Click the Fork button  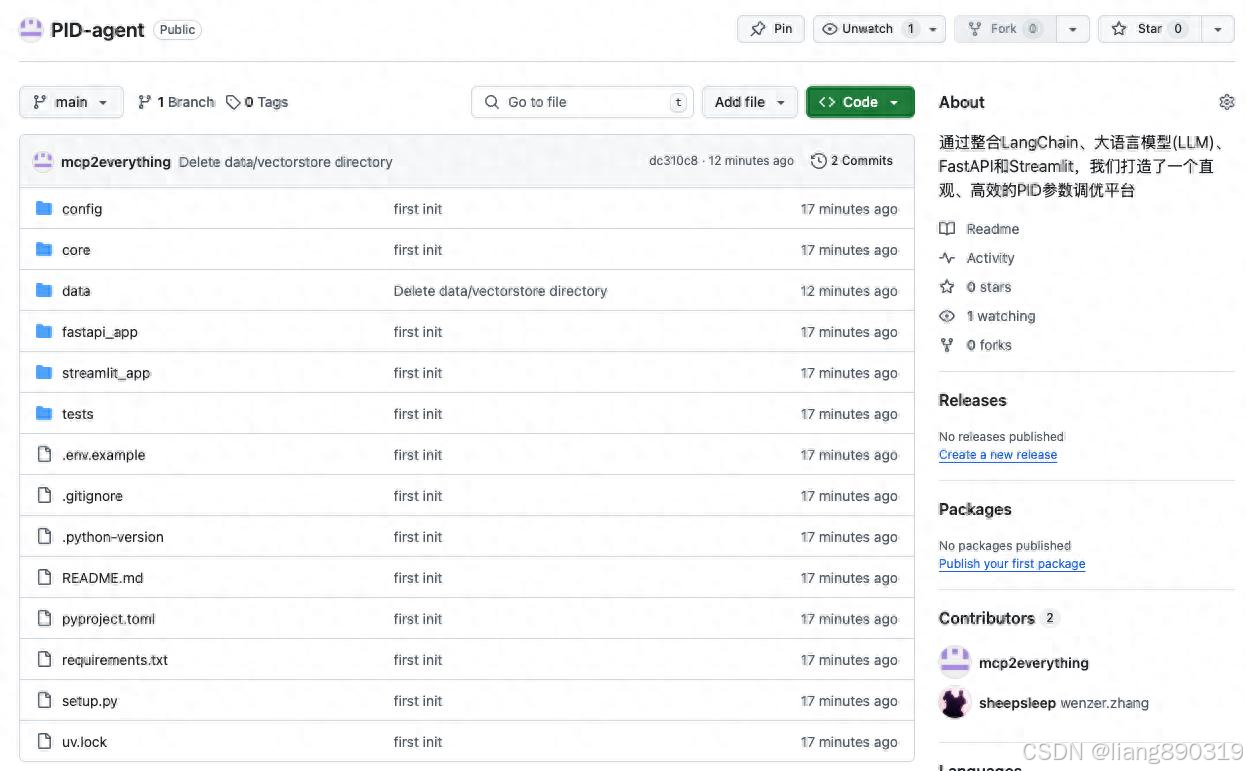(x=1004, y=29)
